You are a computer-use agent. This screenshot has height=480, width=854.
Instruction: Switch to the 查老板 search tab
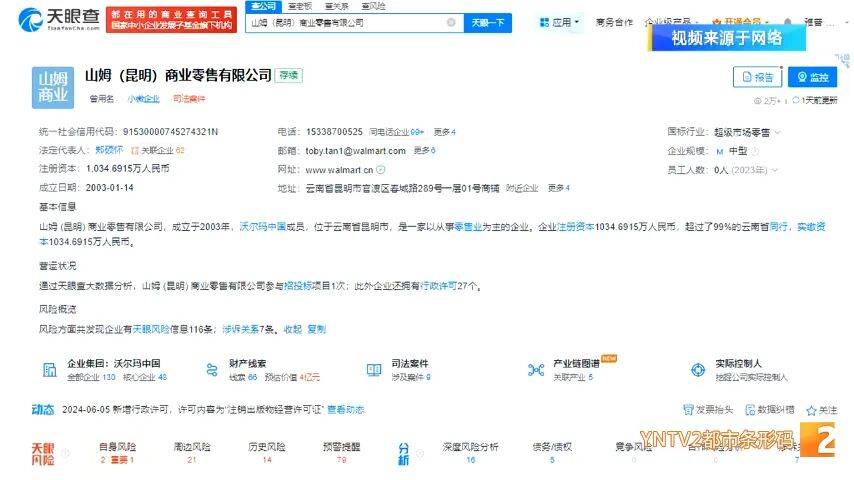point(300,6)
